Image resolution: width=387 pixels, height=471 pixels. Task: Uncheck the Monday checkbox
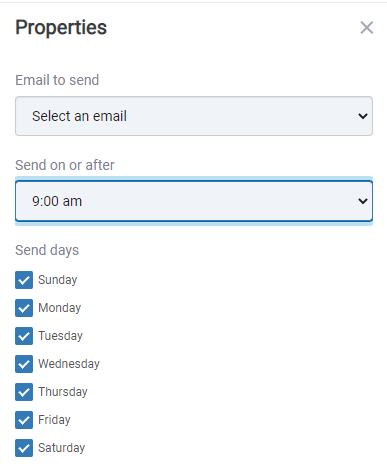coord(24,308)
